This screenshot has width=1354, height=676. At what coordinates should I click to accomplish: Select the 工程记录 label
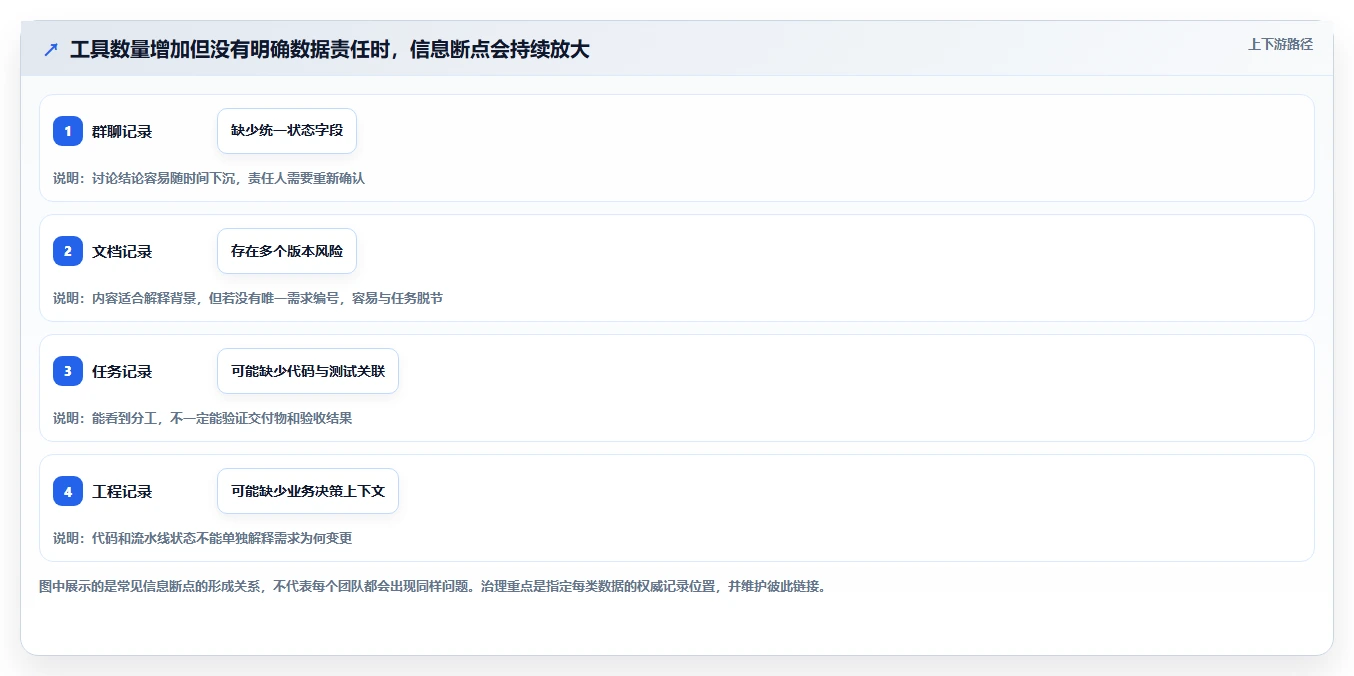(122, 492)
